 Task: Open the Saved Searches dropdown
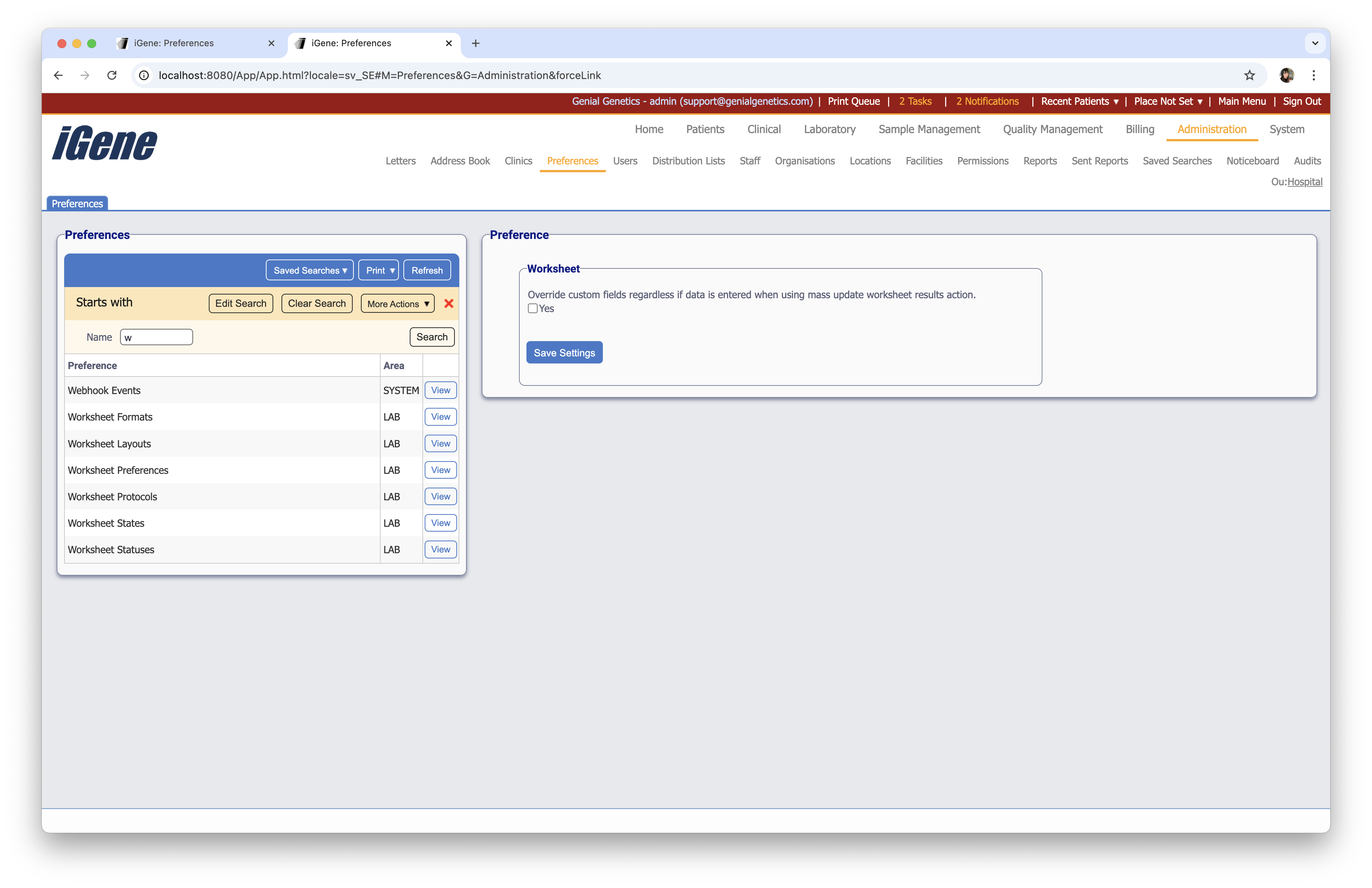[x=309, y=270]
